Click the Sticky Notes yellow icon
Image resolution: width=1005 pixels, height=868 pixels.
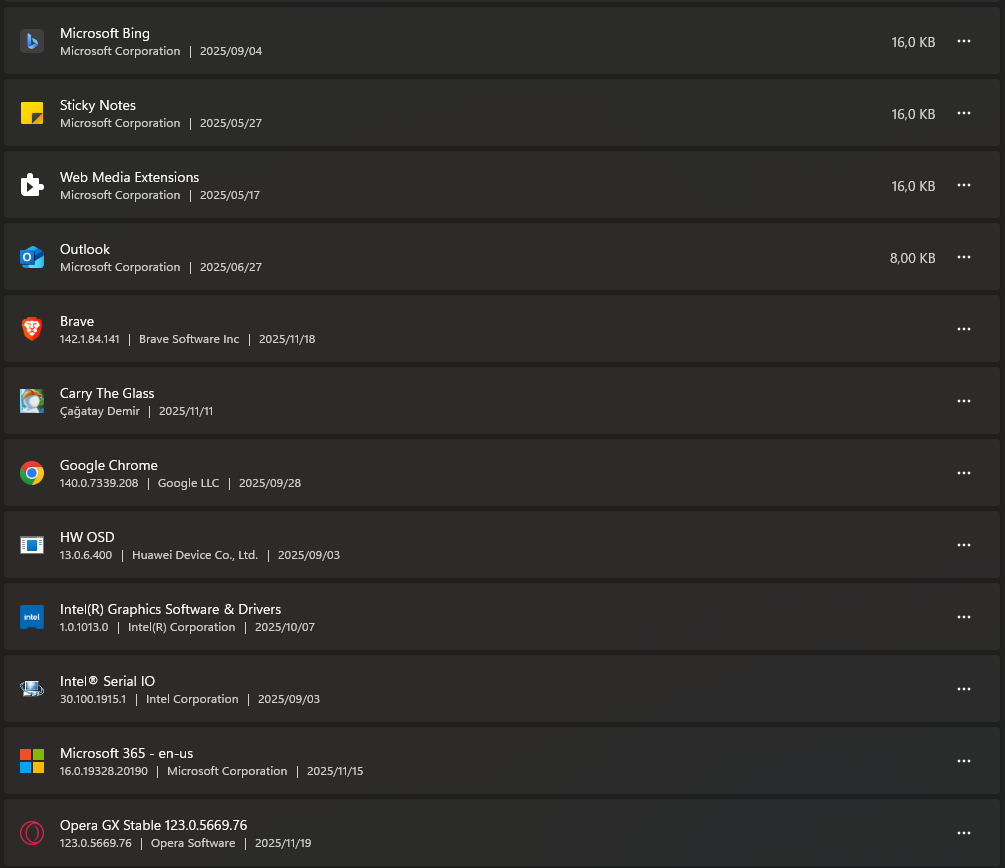pyautogui.click(x=32, y=113)
